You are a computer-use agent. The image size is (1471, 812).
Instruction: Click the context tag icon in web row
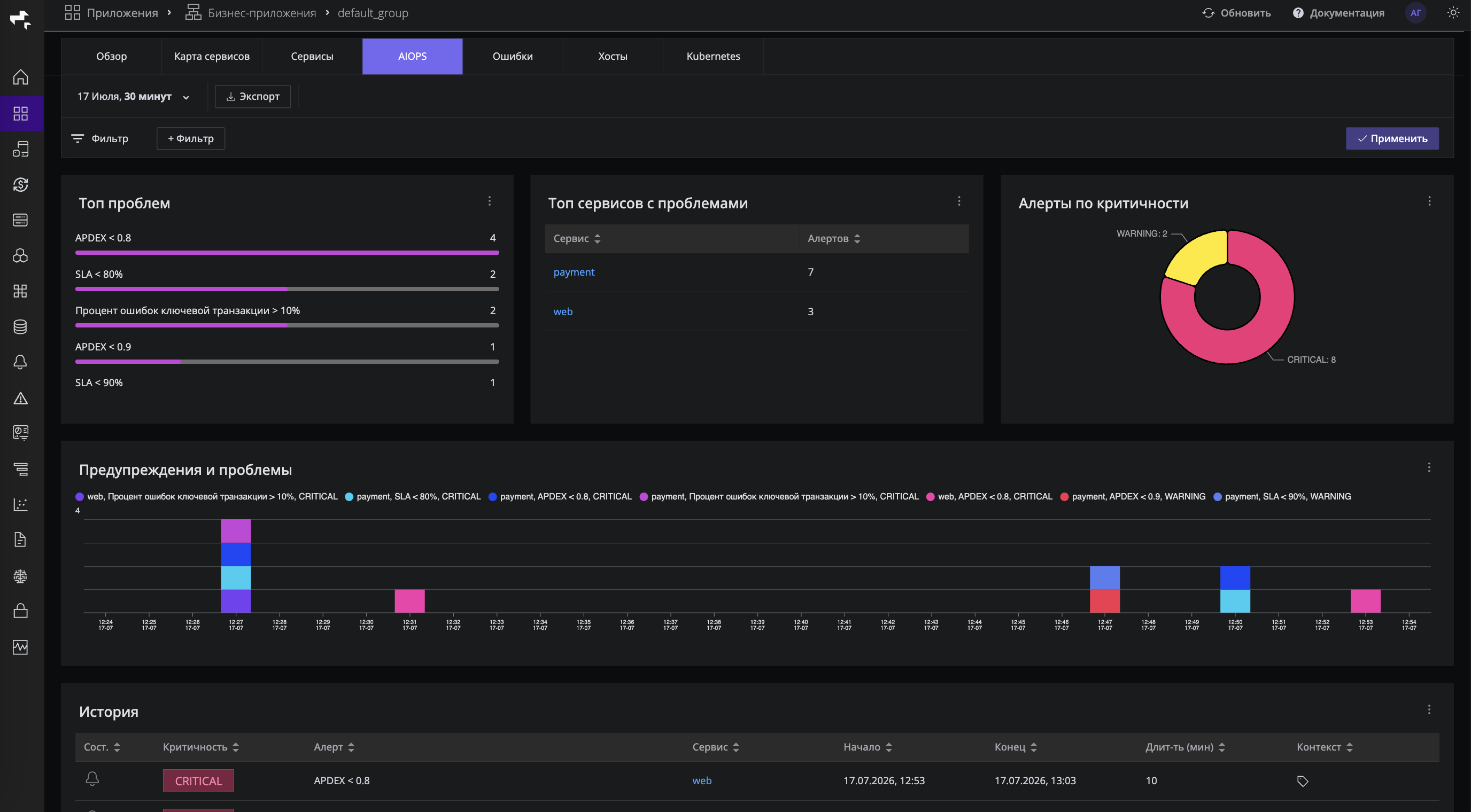tap(1303, 781)
